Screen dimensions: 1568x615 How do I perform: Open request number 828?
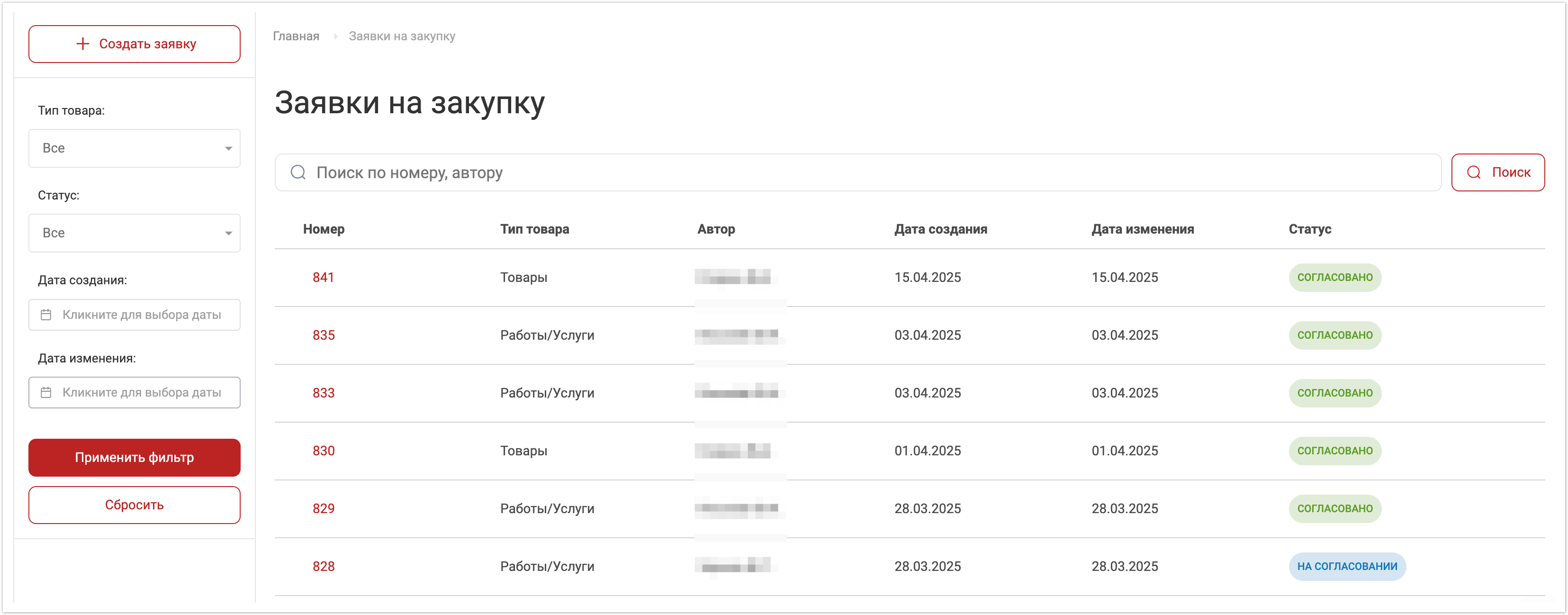point(323,566)
